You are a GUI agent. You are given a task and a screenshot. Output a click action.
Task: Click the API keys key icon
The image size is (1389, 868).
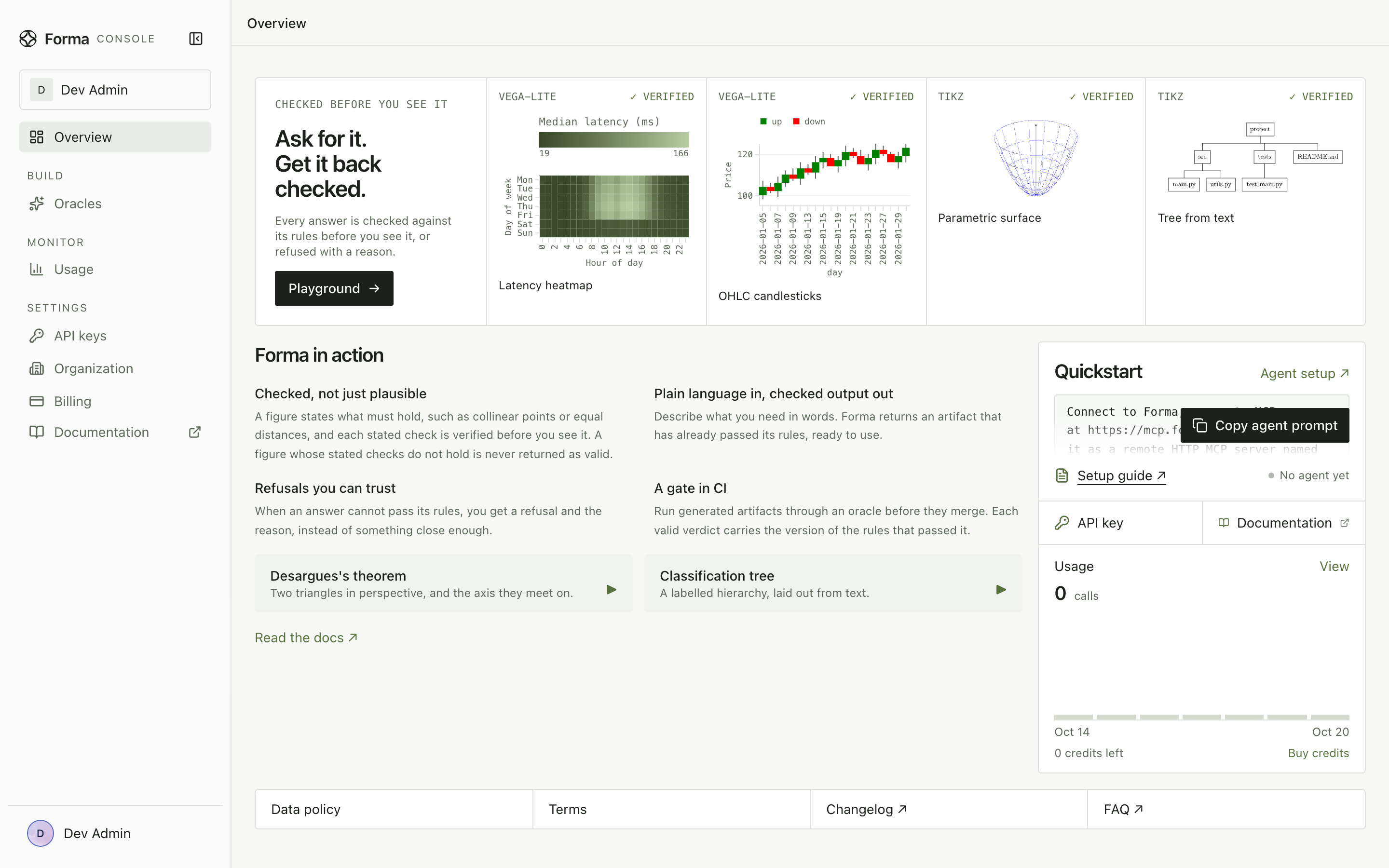(x=37, y=335)
